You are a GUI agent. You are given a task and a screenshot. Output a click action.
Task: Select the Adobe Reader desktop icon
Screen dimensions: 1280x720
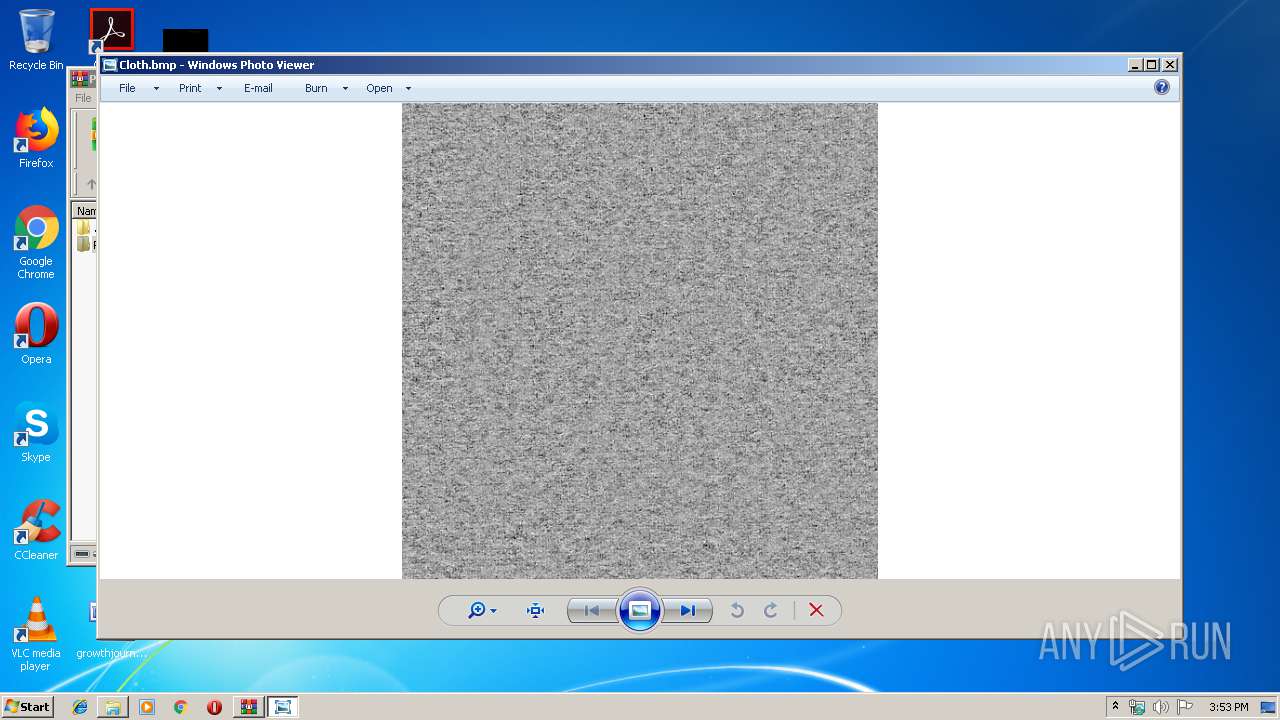tap(111, 30)
